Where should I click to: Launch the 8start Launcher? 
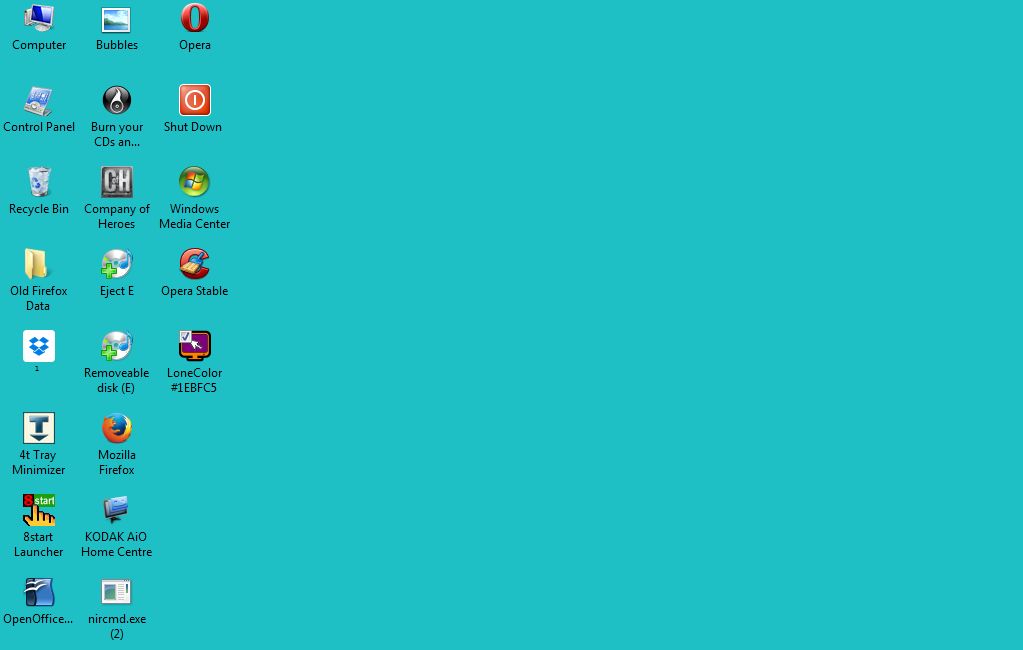[38, 510]
